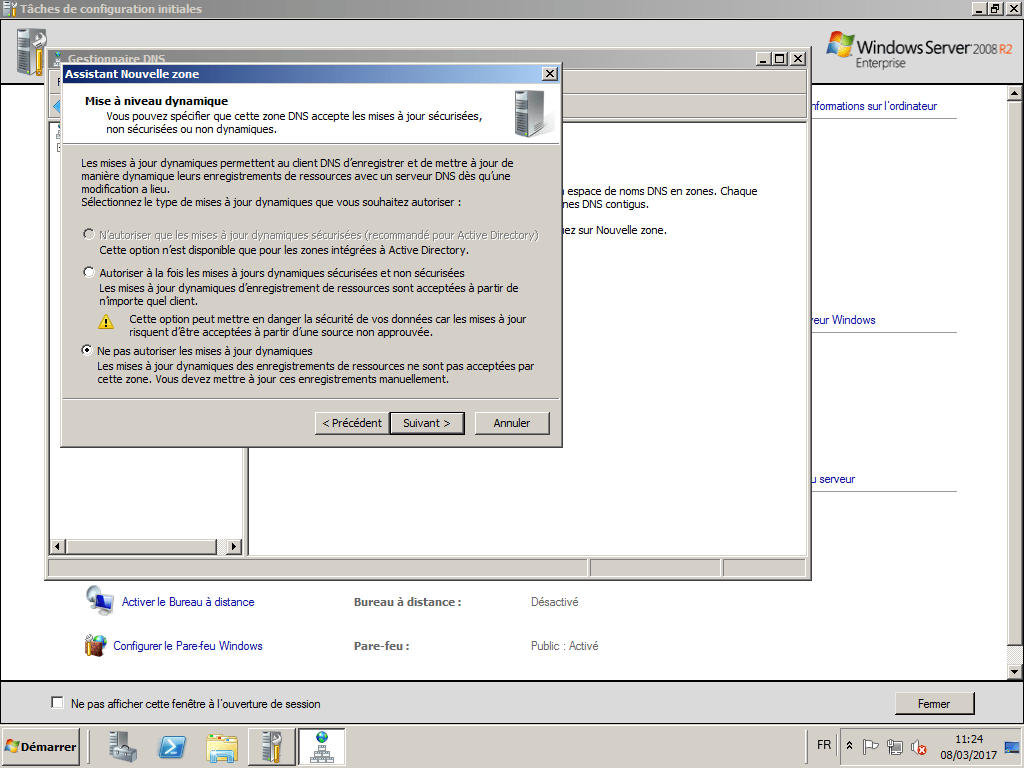Cancel the wizard with Annuler
Screen dimensions: 1024x768
tap(512, 423)
